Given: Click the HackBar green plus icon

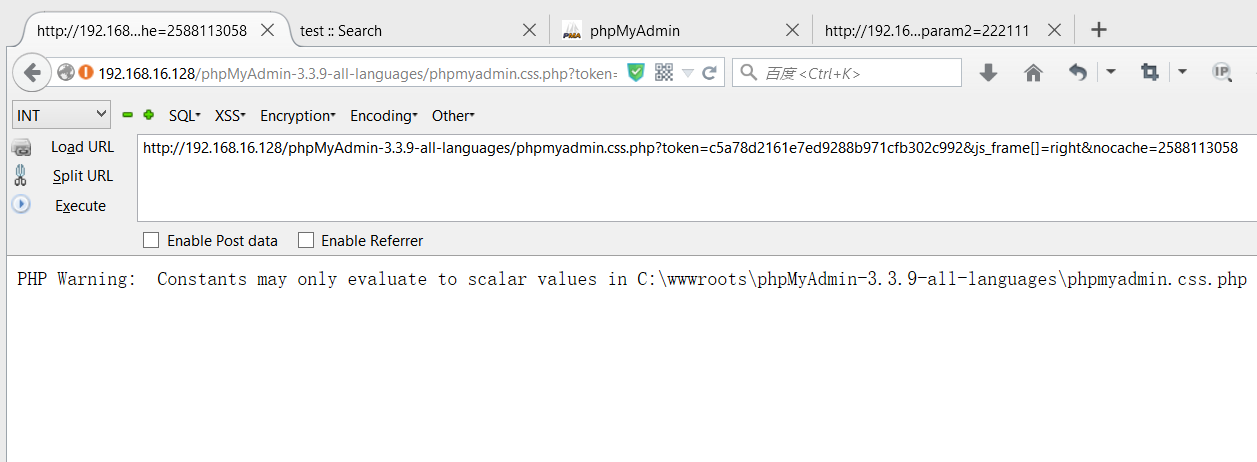Looking at the screenshot, I should [x=149, y=115].
